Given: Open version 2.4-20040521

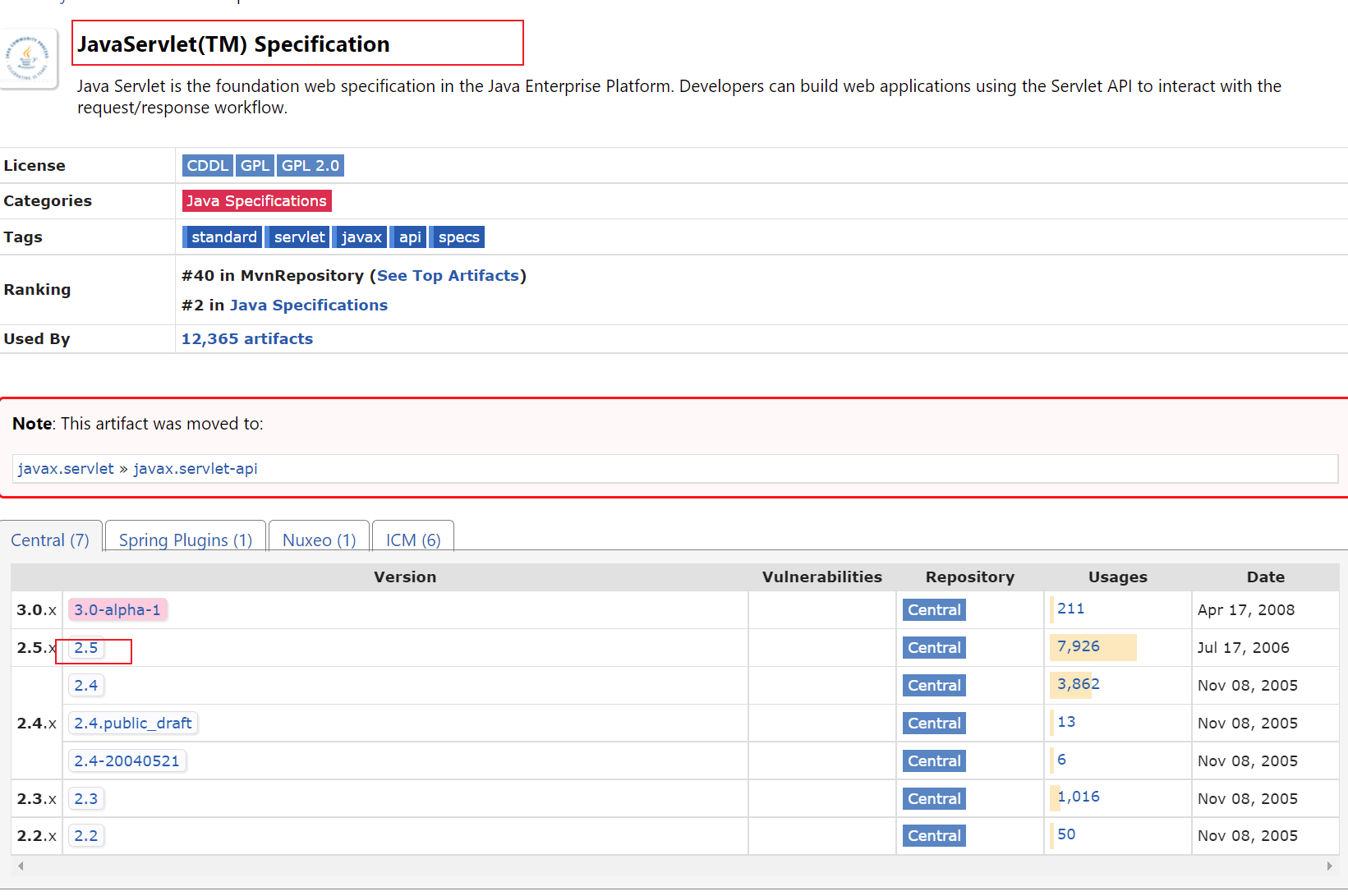Looking at the screenshot, I should coord(127,761).
